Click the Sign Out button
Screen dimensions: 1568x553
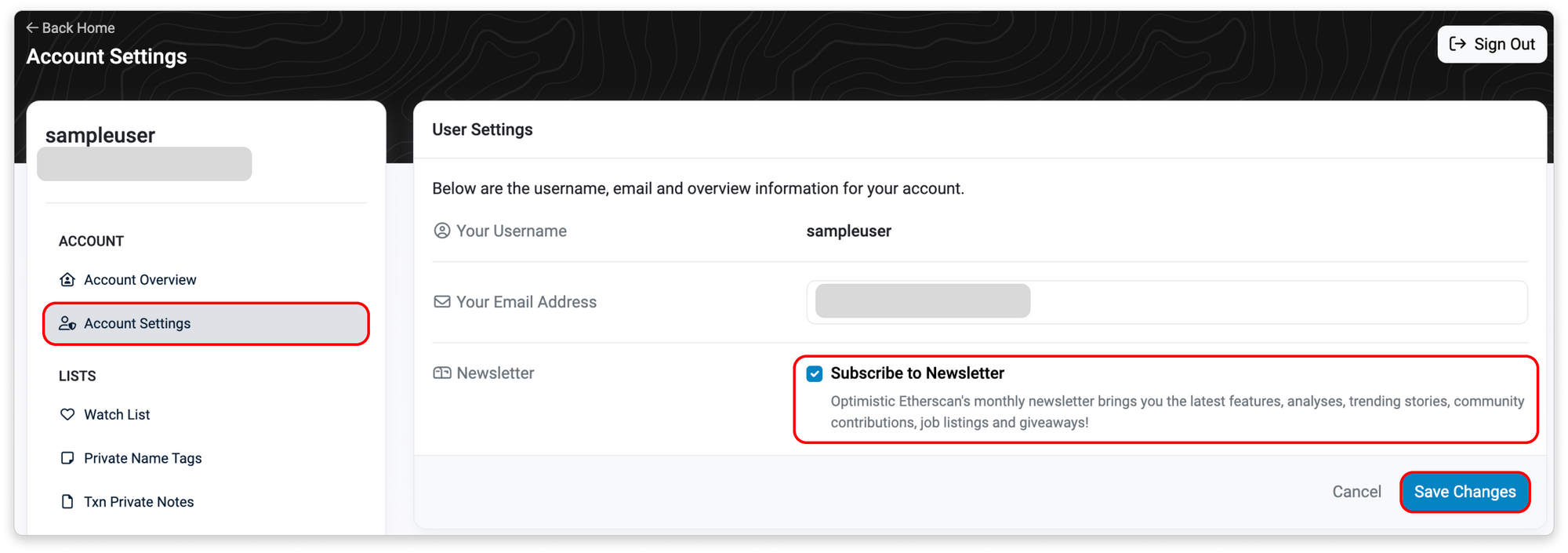coord(1492,44)
